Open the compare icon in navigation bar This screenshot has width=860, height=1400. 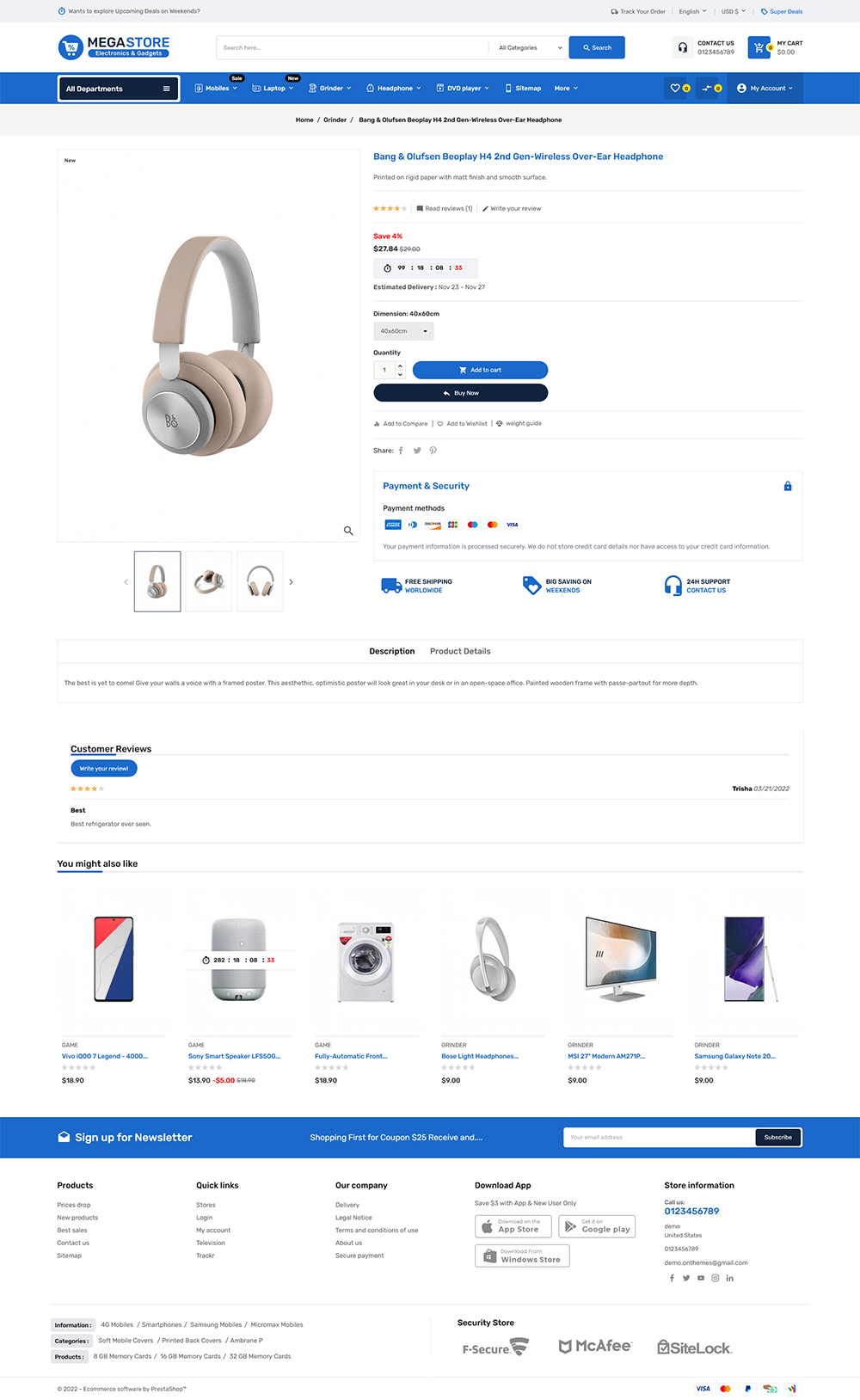click(x=708, y=88)
